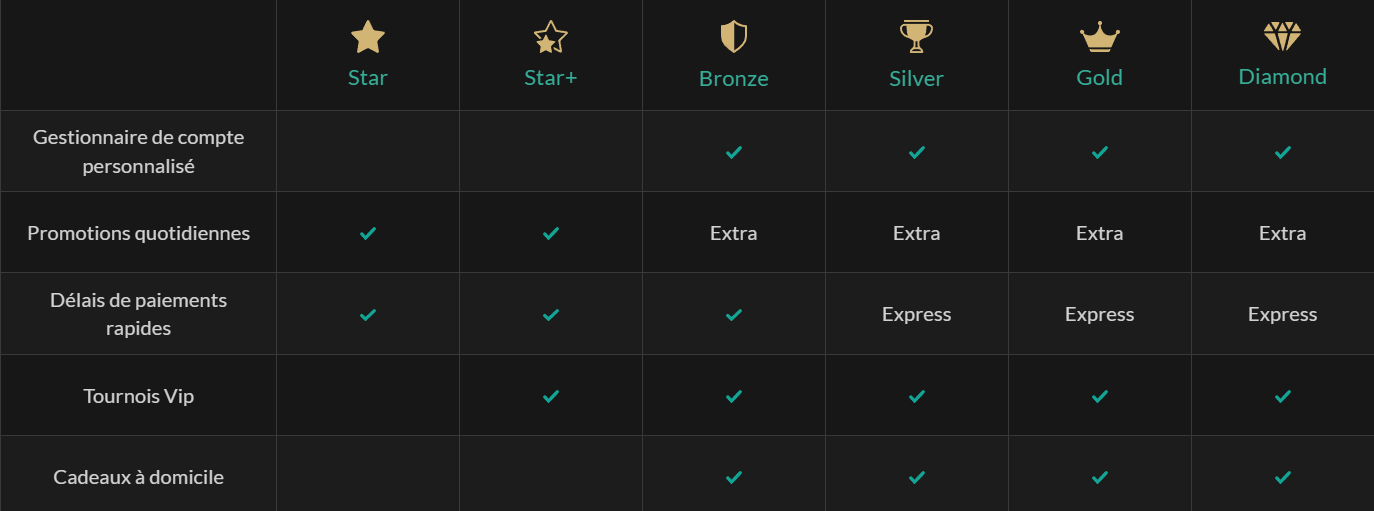This screenshot has width=1374, height=511.
Task: Click Diamond checkmark for Cadeaux à domicile
Action: [1283, 477]
